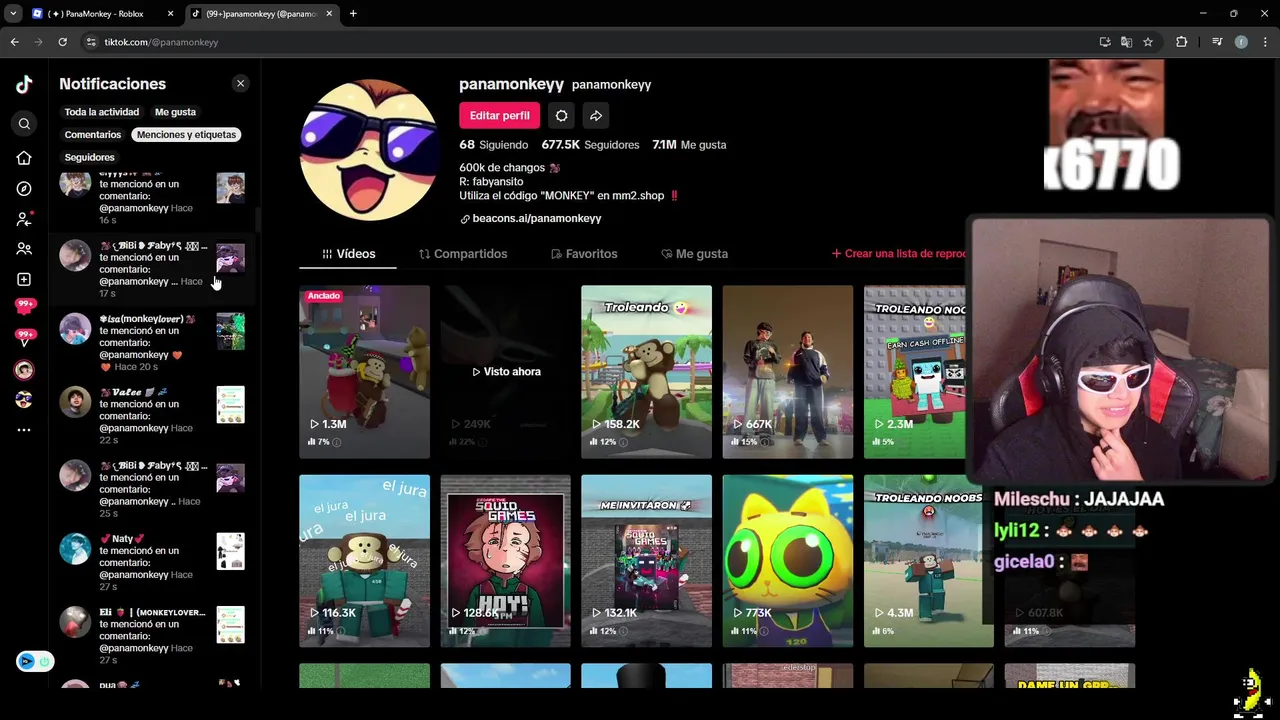Click the translate page icon

pyautogui.click(x=1126, y=42)
